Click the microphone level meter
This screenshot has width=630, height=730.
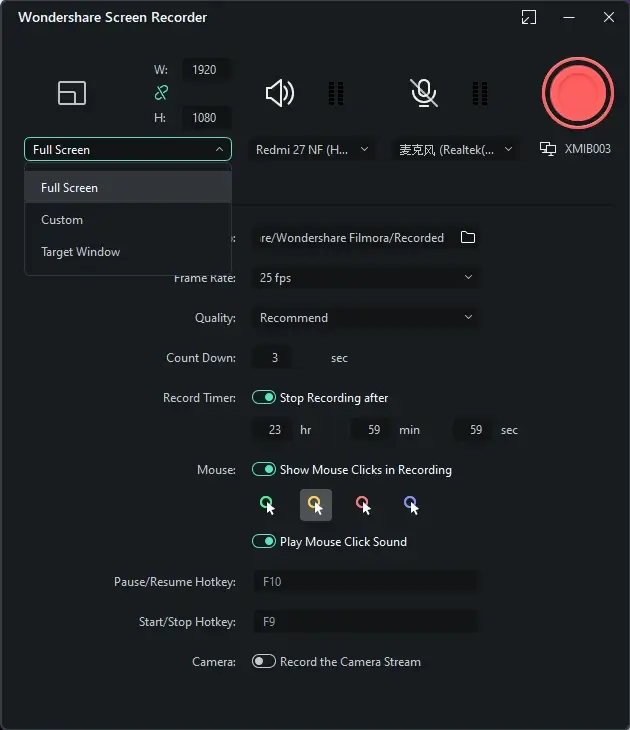coord(480,93)
